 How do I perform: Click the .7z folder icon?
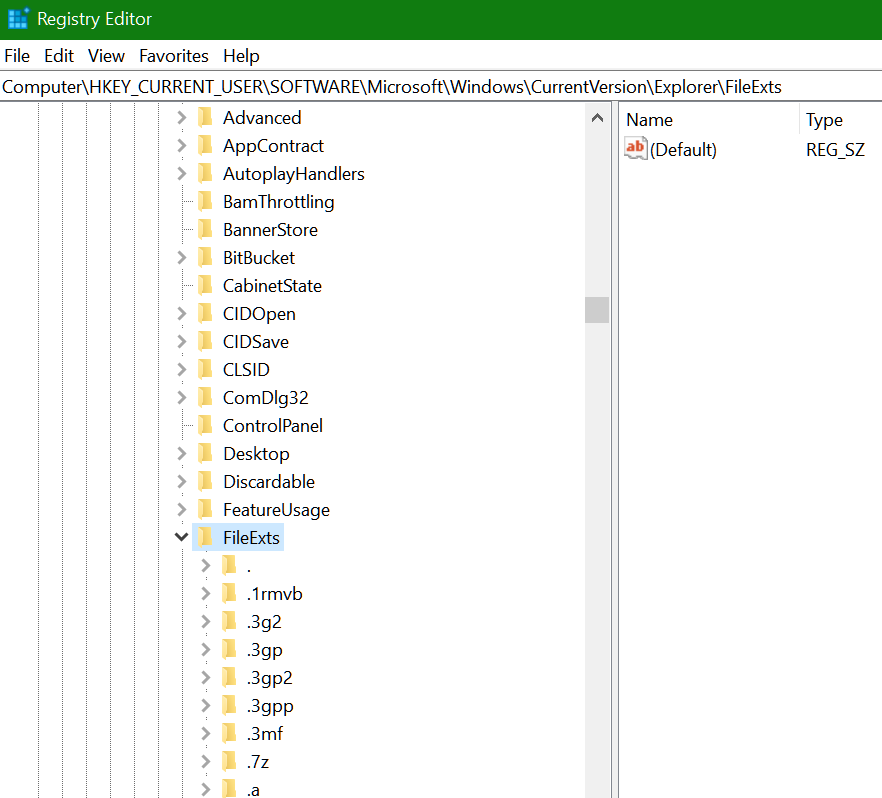coord(229,761)
